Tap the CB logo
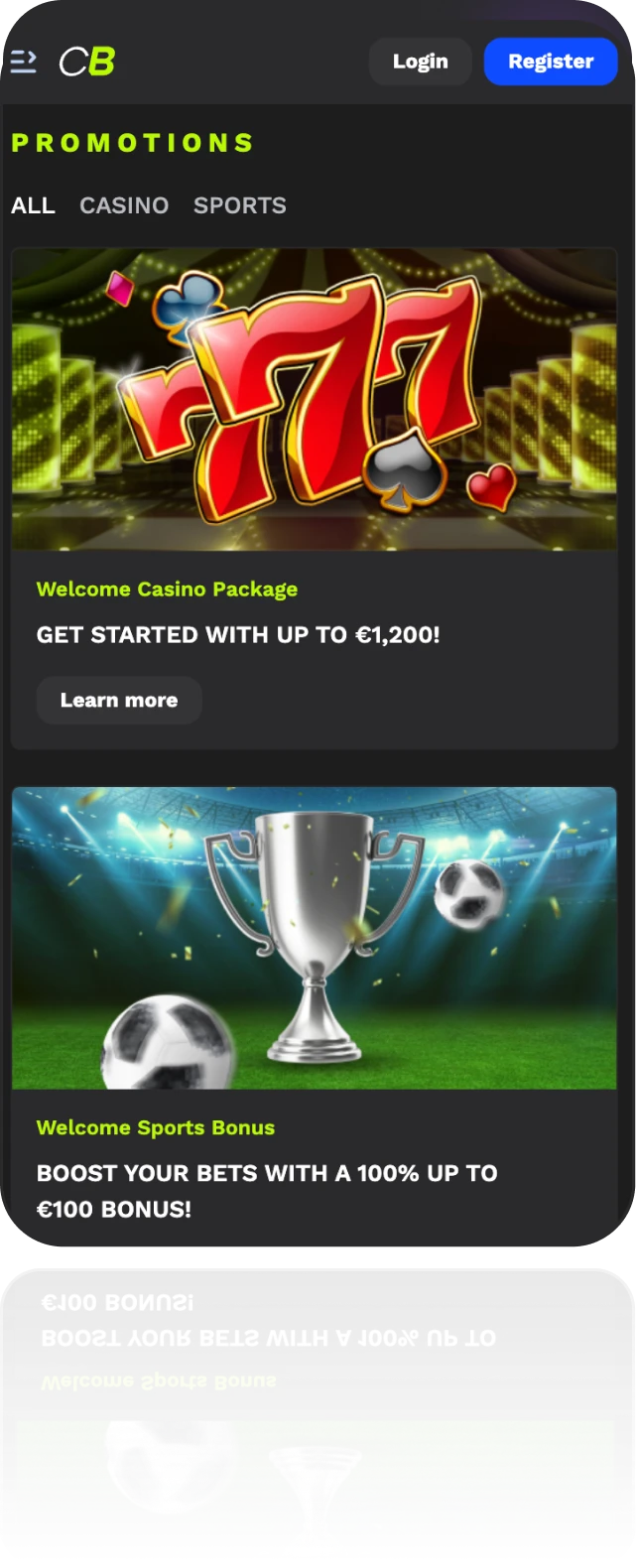Viewport: 636px width, 1568px height. coord(87,62)
